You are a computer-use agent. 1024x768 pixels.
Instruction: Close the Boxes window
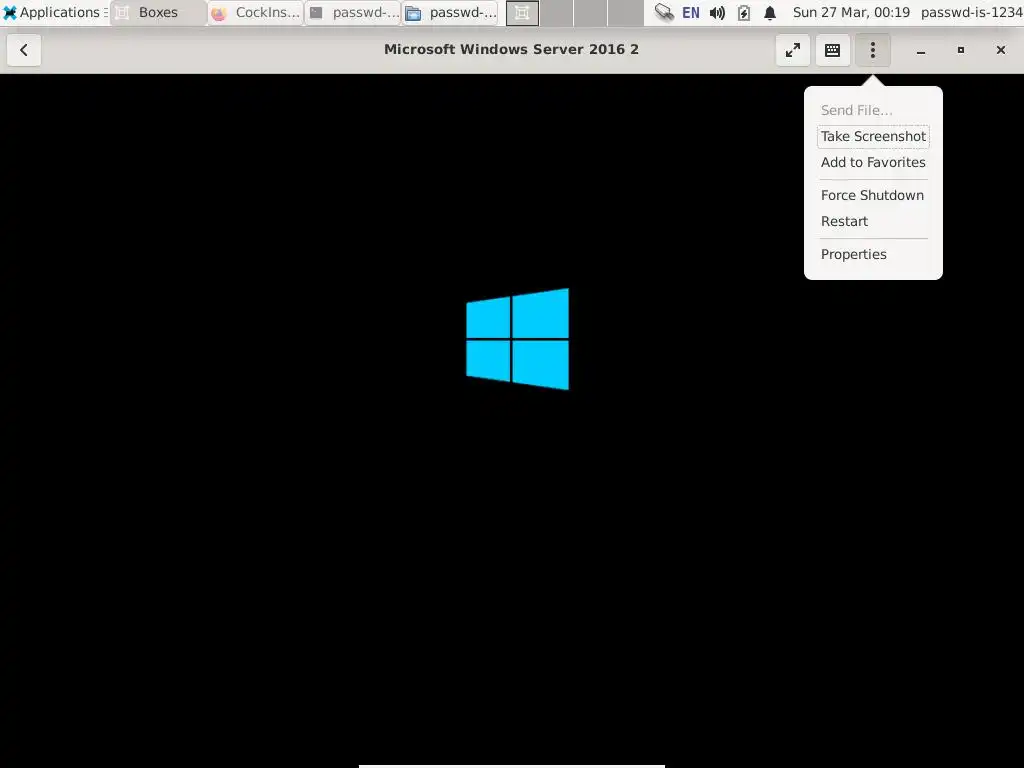[x=1000, y=50]
